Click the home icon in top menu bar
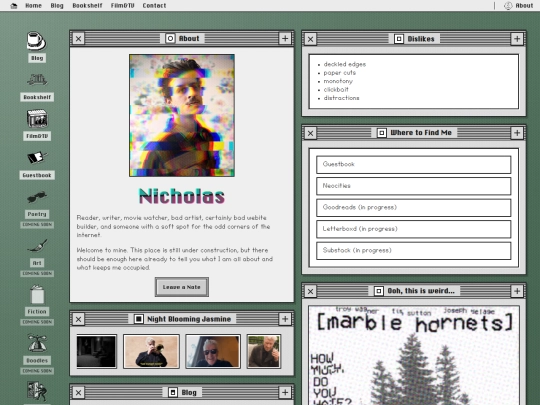540x405 pixels. pos(14,6)
